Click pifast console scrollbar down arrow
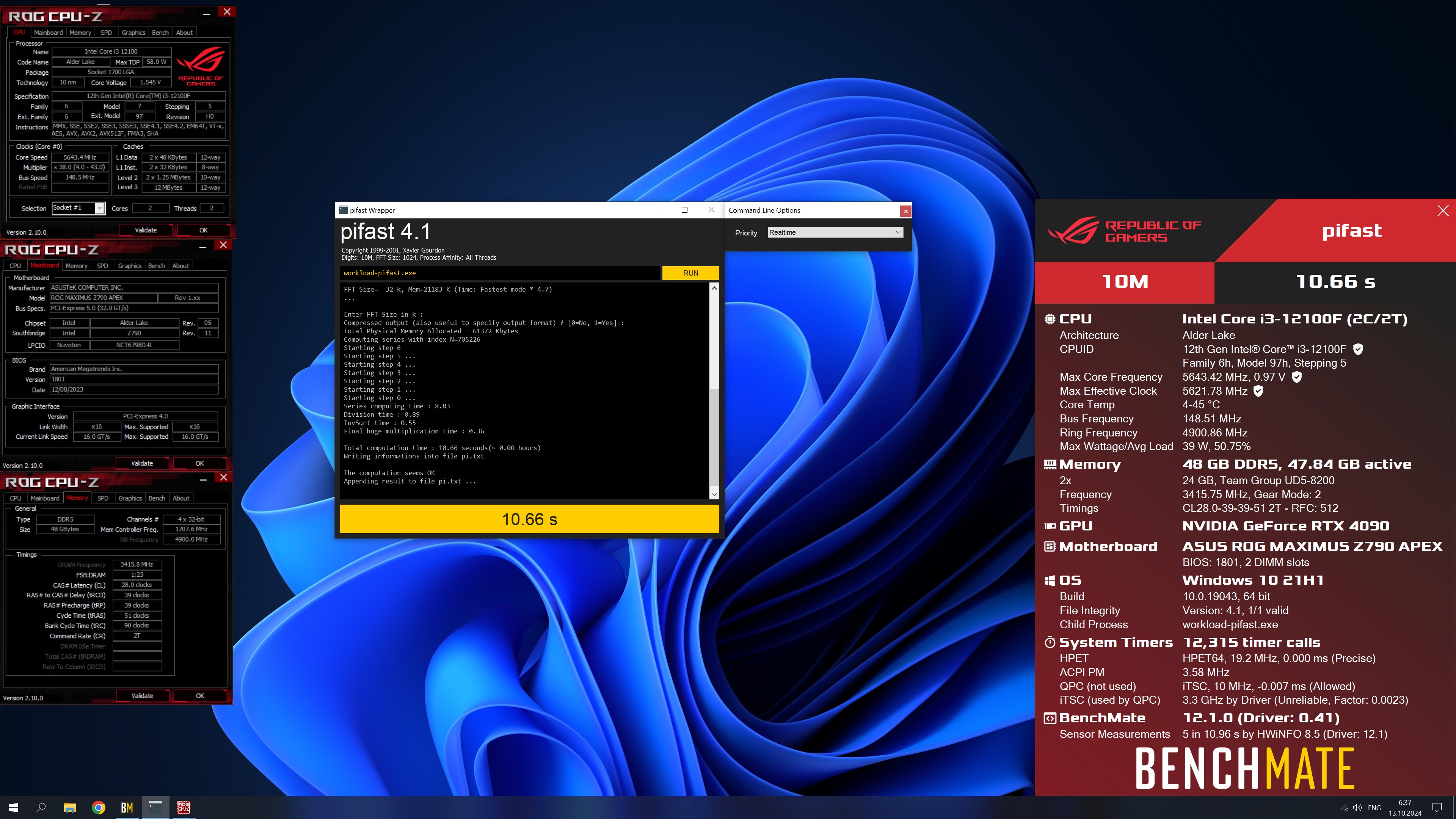The height and width of the screenshot is (819, 1456). point(714,494)
